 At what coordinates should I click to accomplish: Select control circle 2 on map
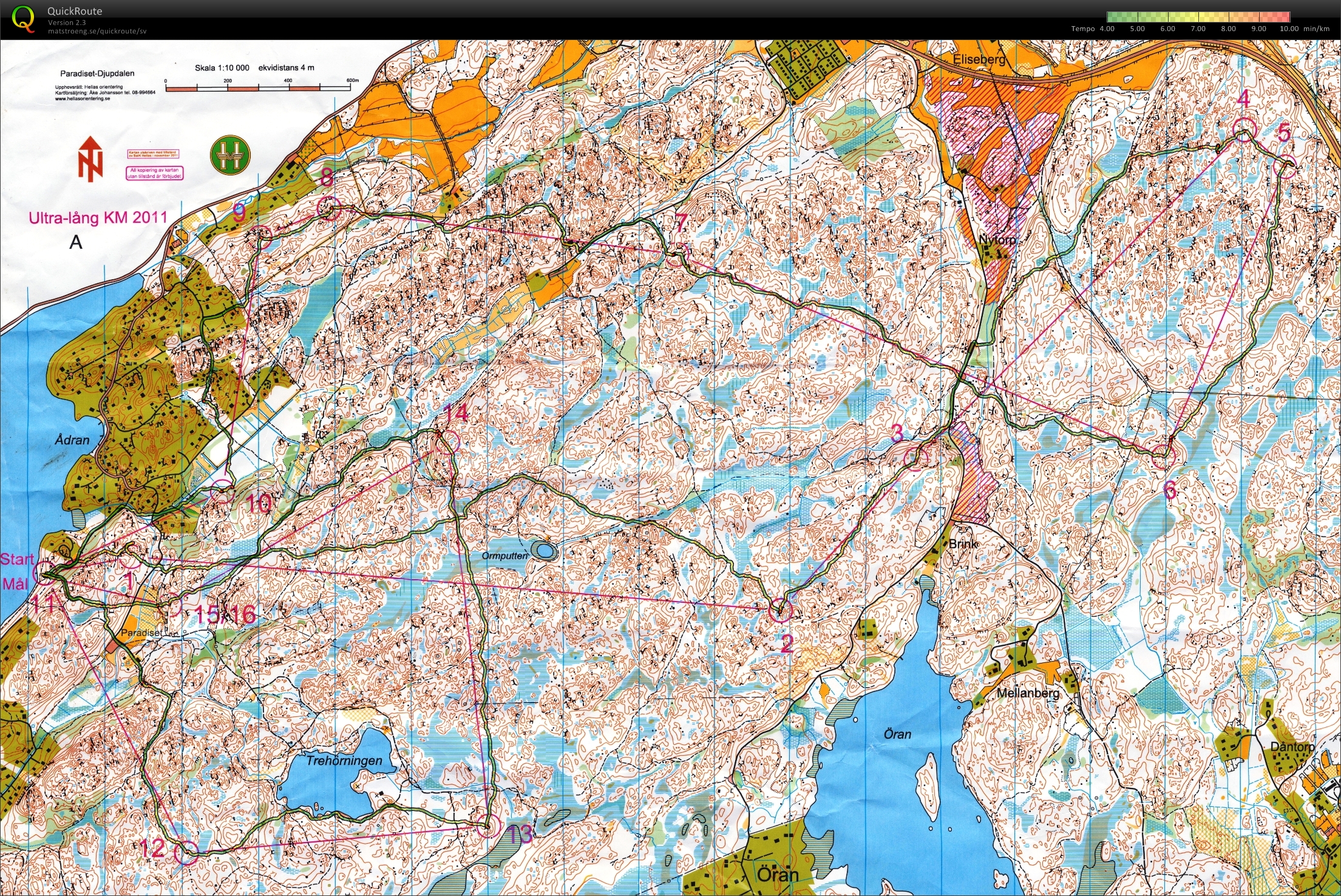781,610
